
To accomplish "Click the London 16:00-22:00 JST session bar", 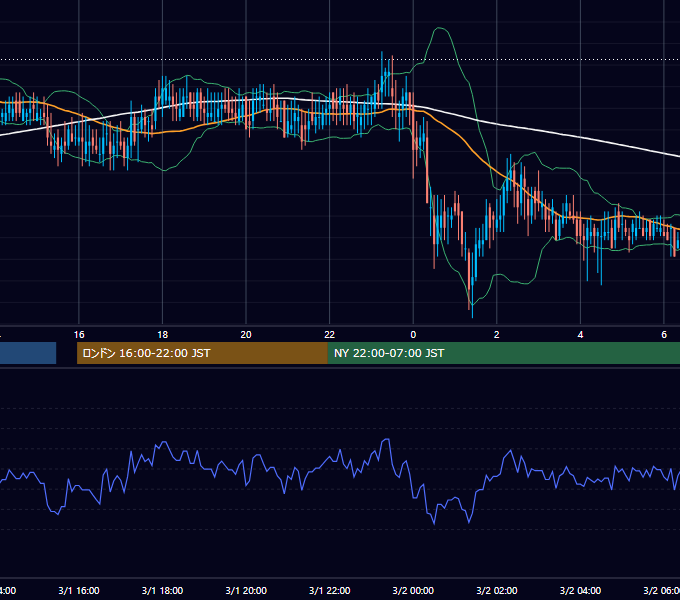I will [202, 353].
